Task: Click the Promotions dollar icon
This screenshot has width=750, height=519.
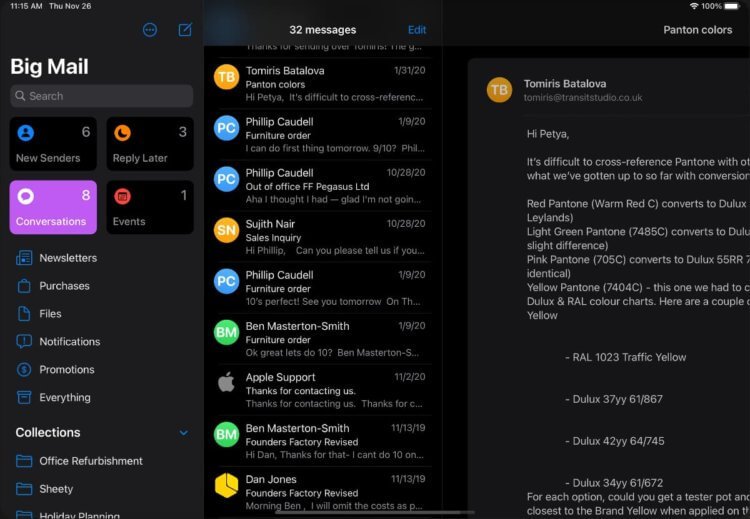Action: click(24, 369)
